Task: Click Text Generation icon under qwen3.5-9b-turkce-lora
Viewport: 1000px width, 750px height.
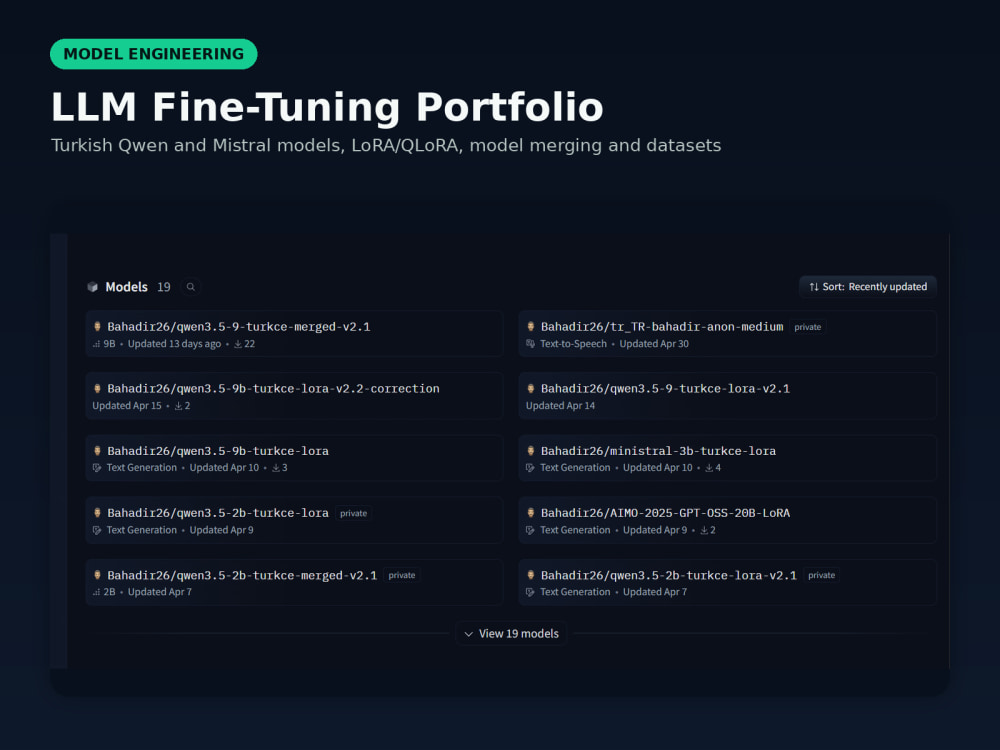Action: pos(97,467)
